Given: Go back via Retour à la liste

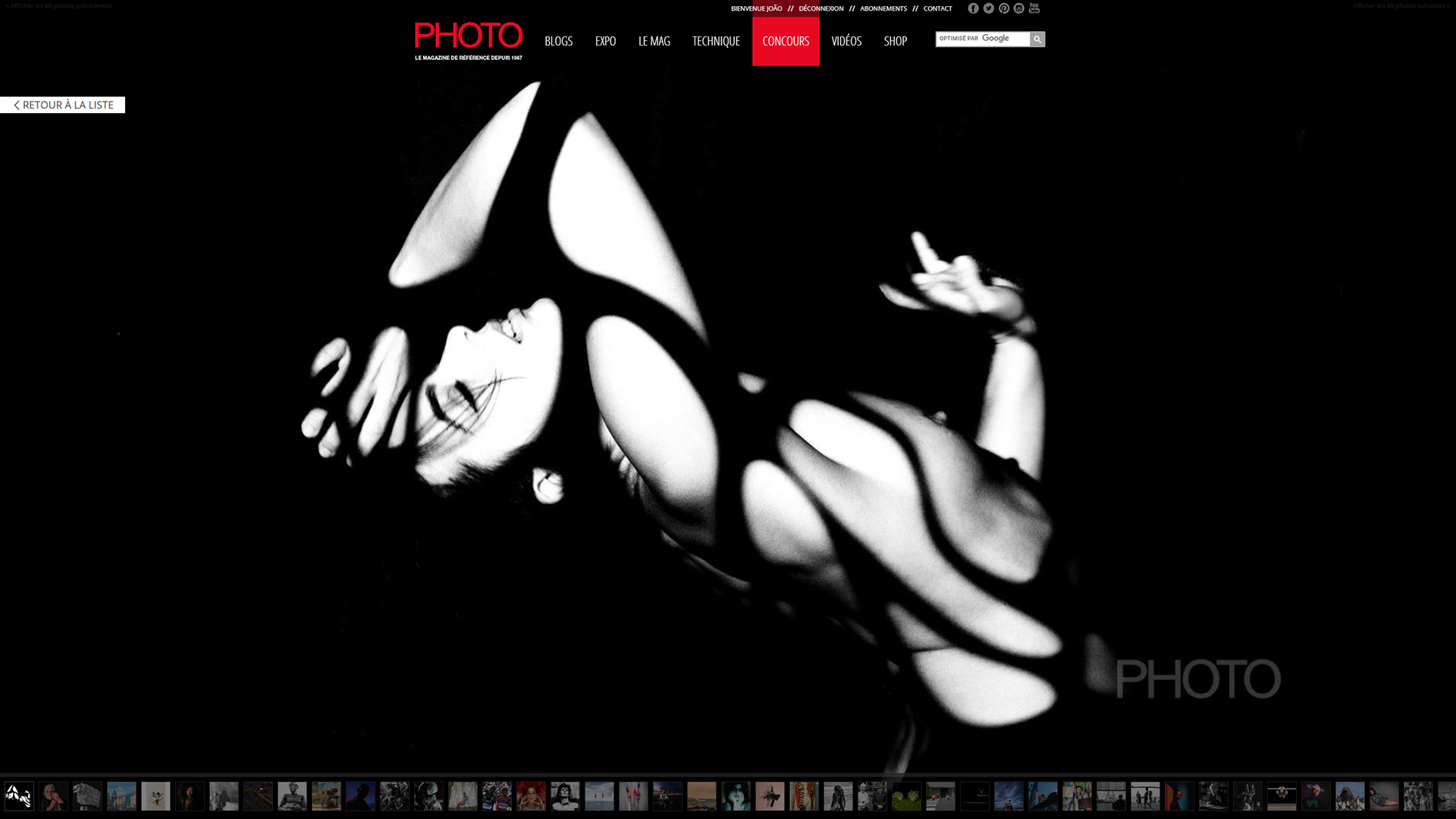Looking at the screenshot, I should coord(63,105).
